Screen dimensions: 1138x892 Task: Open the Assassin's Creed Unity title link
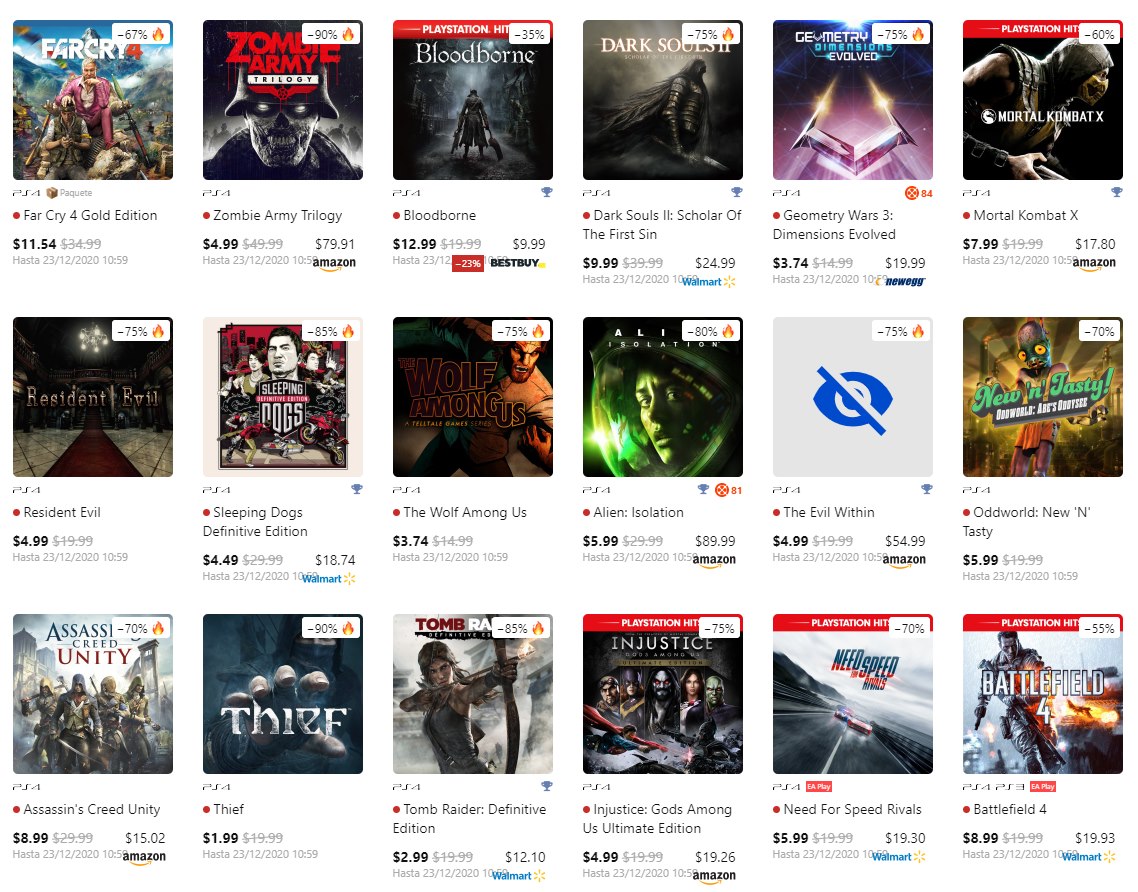pyautogui.click(x=91, y=809)
